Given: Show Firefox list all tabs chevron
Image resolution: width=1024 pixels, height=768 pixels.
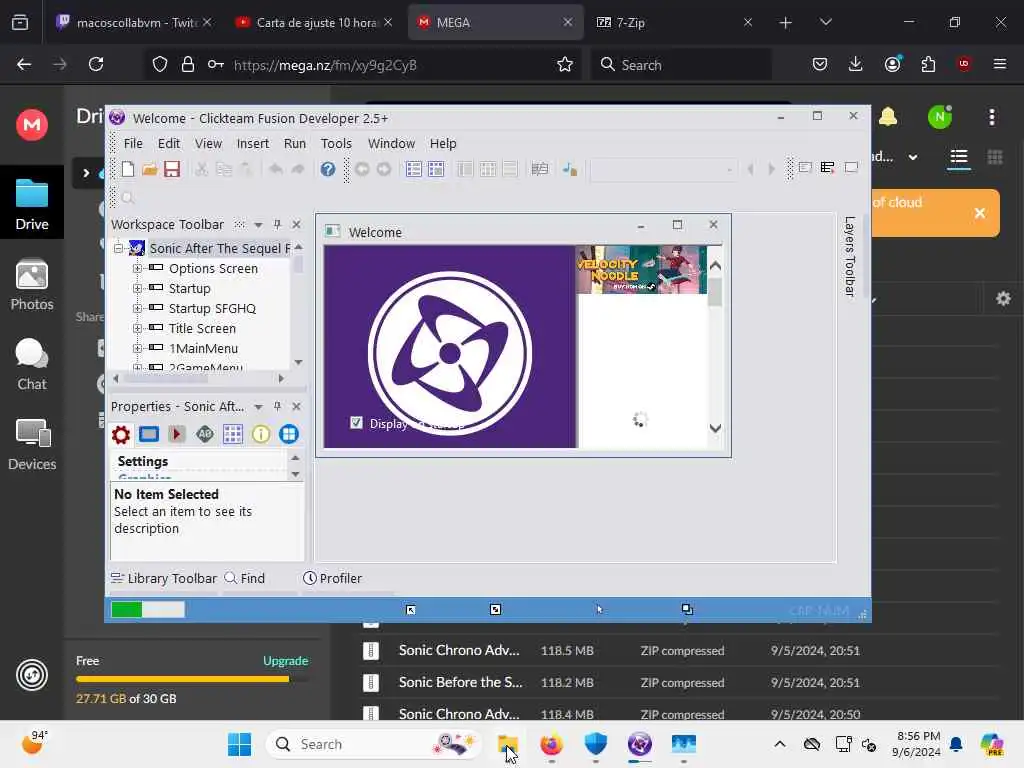Looking at the screenshot, I should [825, 22].
